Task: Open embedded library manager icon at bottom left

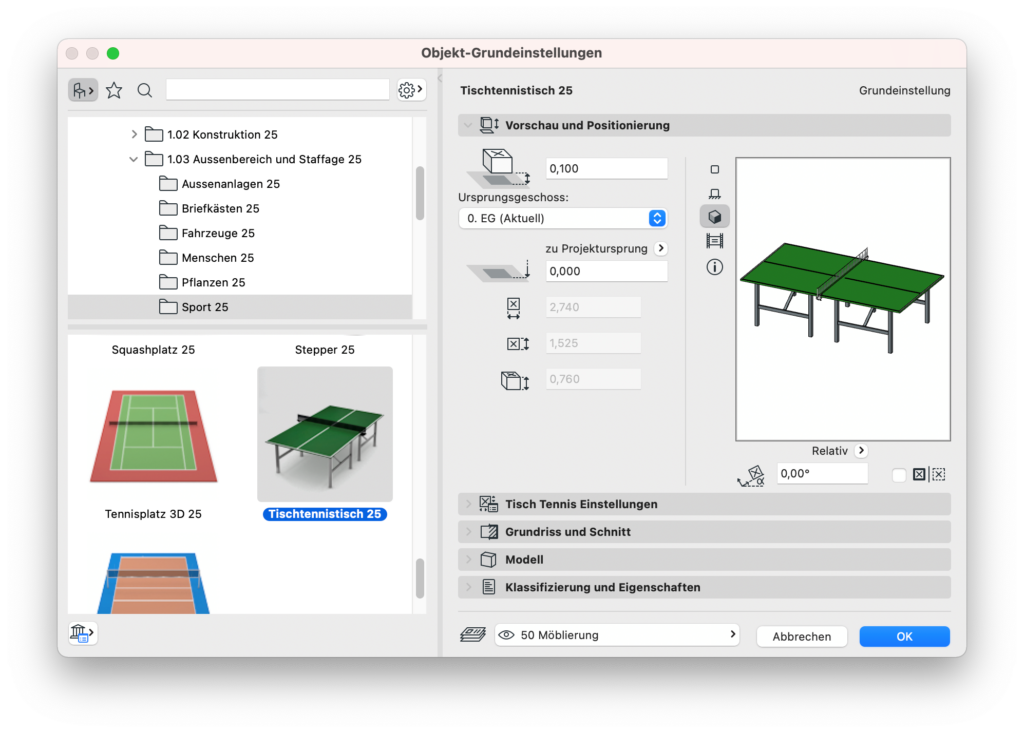Action: (83, 633)
